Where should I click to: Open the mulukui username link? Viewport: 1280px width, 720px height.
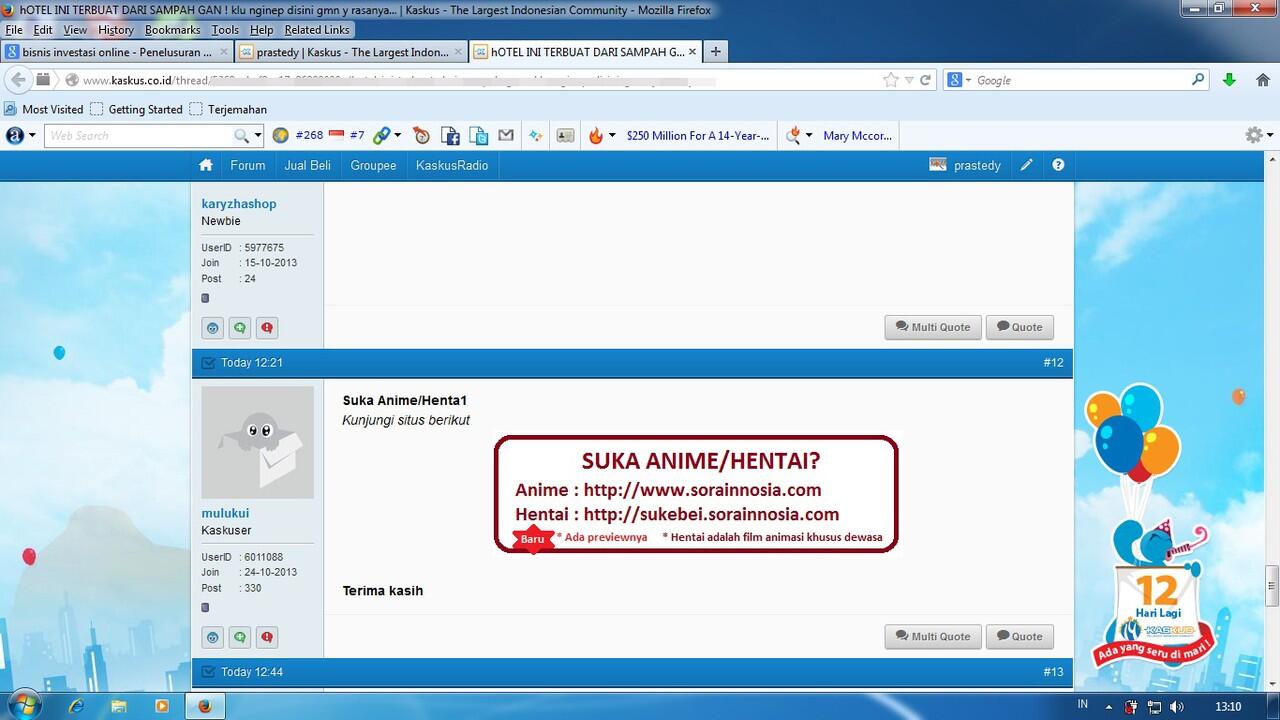225,513
